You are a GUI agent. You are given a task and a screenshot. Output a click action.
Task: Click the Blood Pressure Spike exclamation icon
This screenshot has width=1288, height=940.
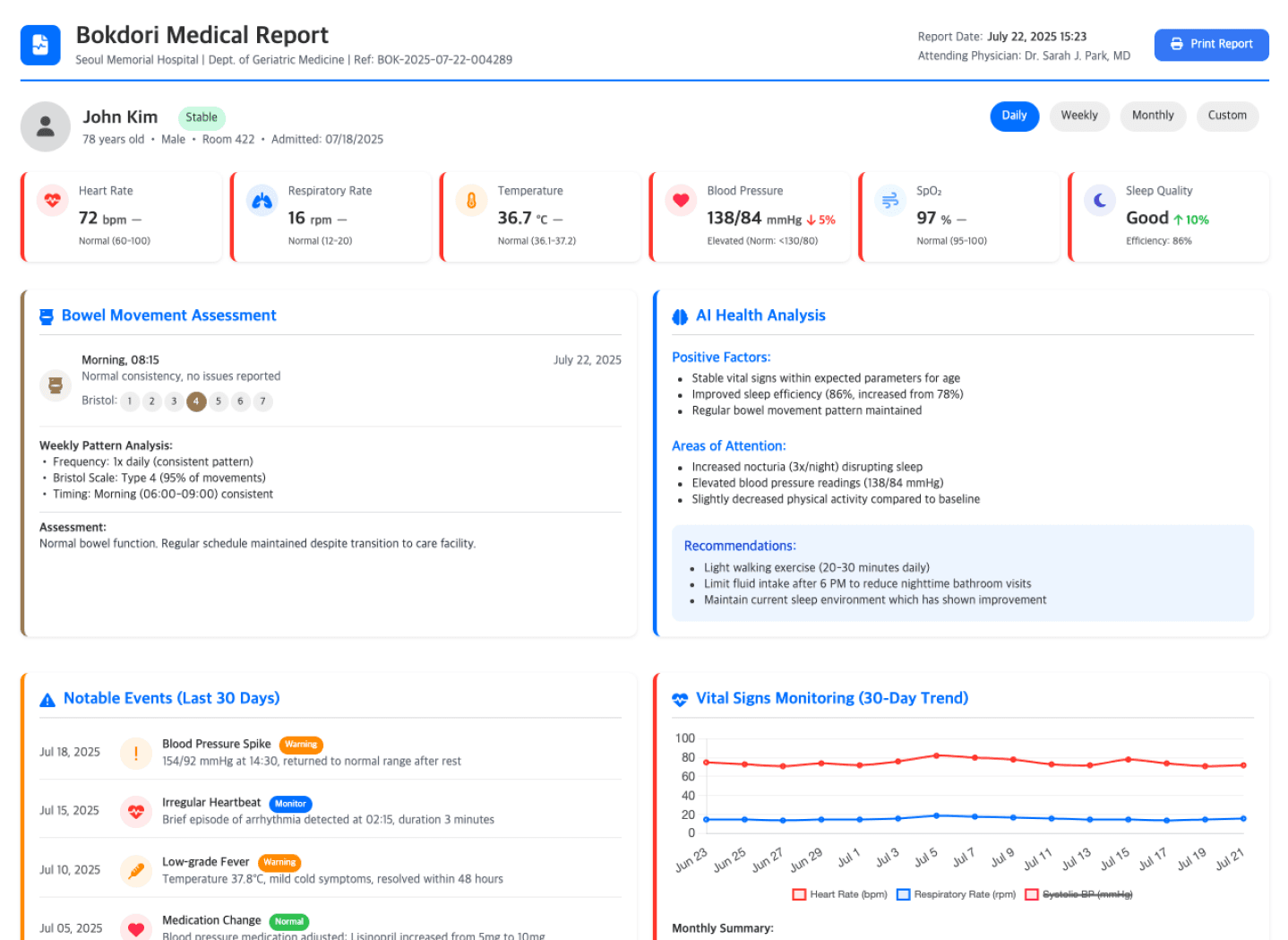[x=136, y=753]
